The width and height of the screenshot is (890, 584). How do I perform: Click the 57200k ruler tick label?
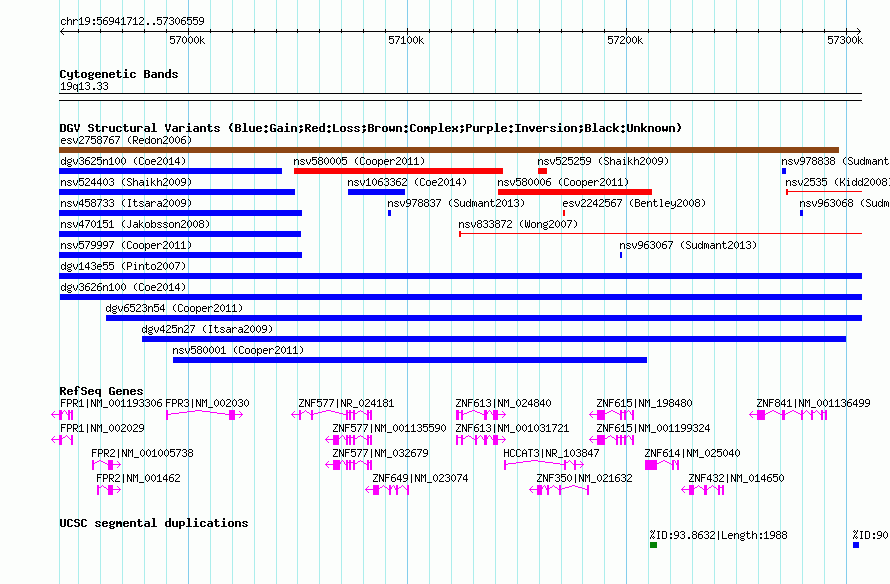(625, 40)
